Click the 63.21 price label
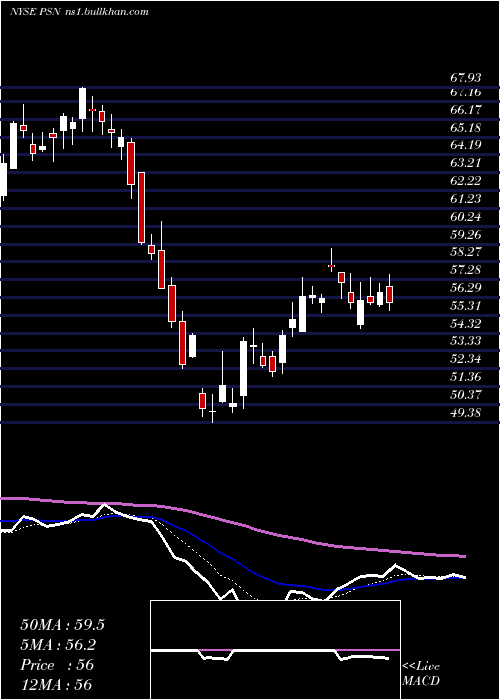500x700 pixels. [466, 162]
